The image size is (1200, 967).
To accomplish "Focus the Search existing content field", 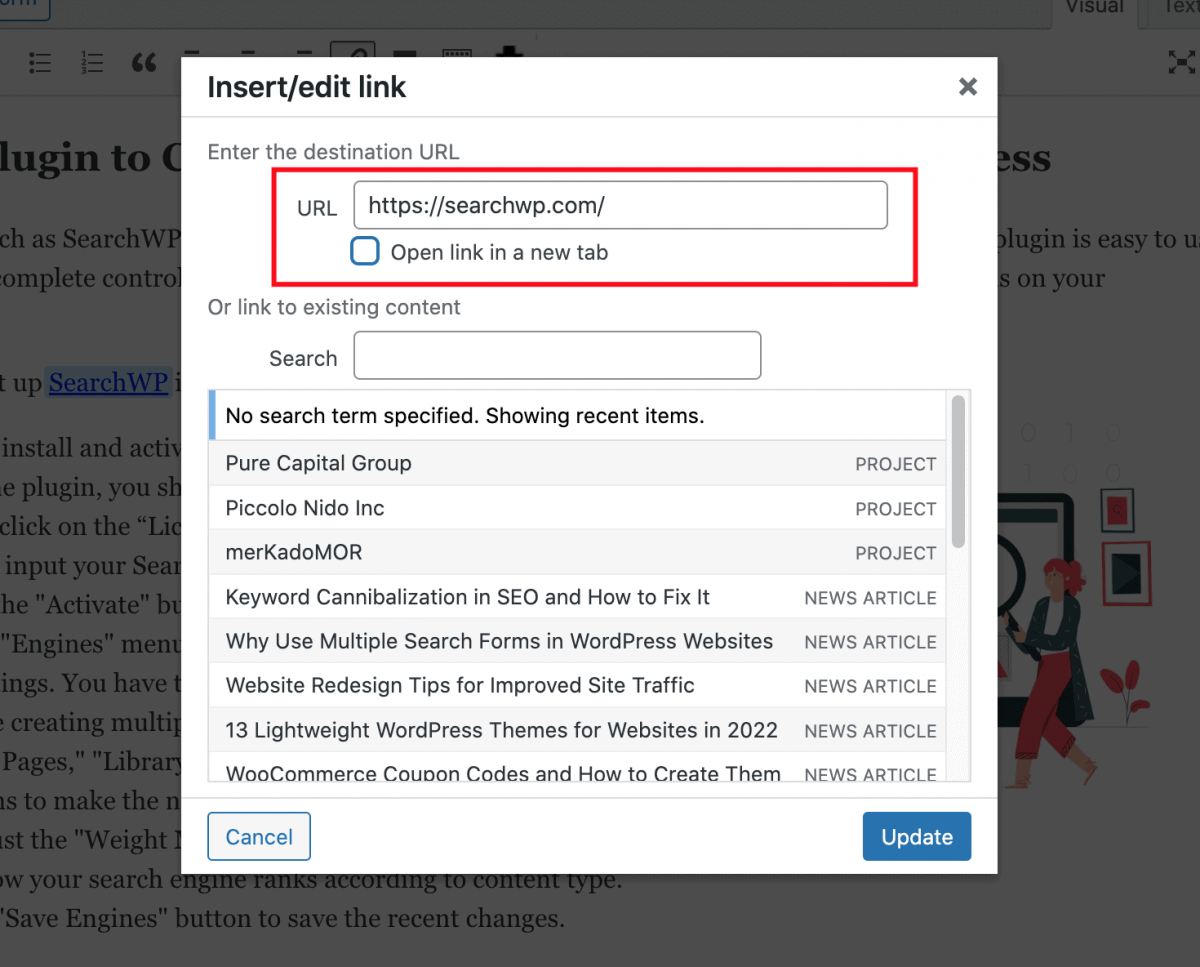I will pos(557,356).
